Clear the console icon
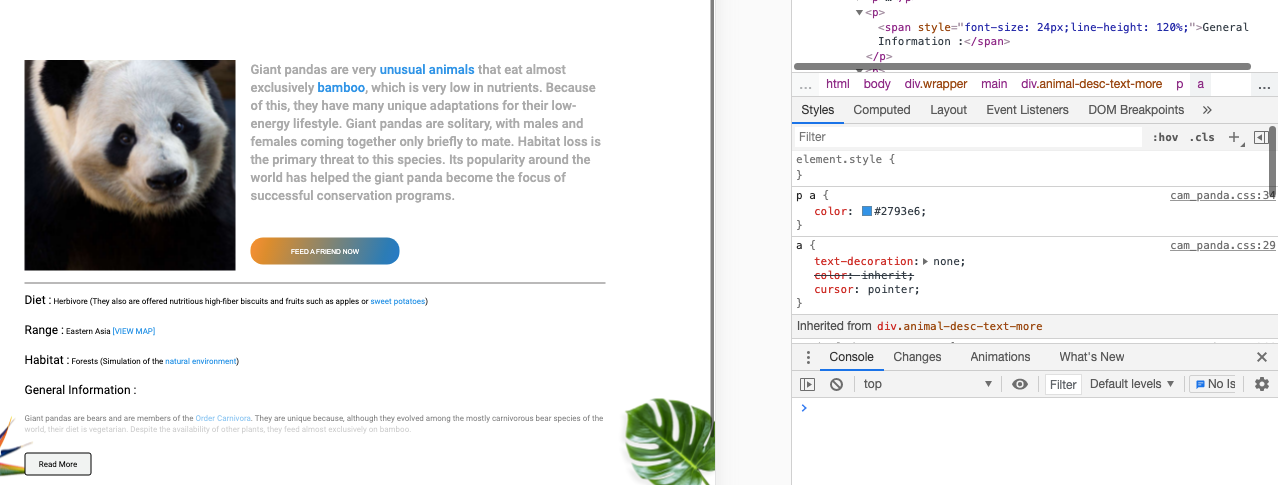This screenshot has height=485, width=1278. coord(836,384)
